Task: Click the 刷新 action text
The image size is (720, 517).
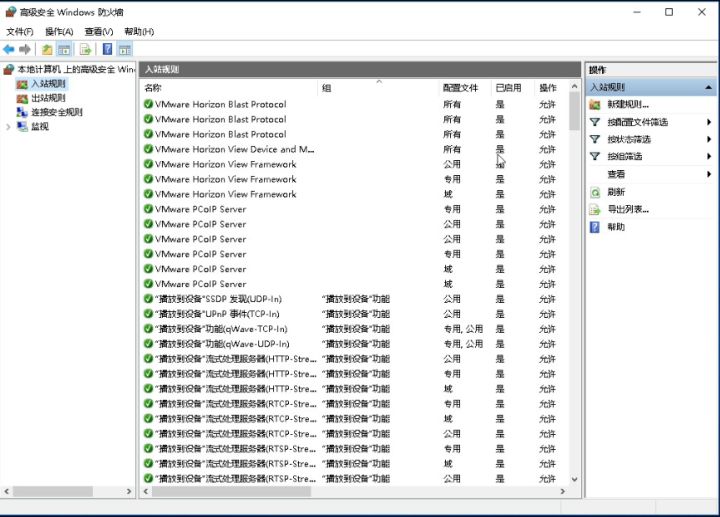Action: coord(616,192)
